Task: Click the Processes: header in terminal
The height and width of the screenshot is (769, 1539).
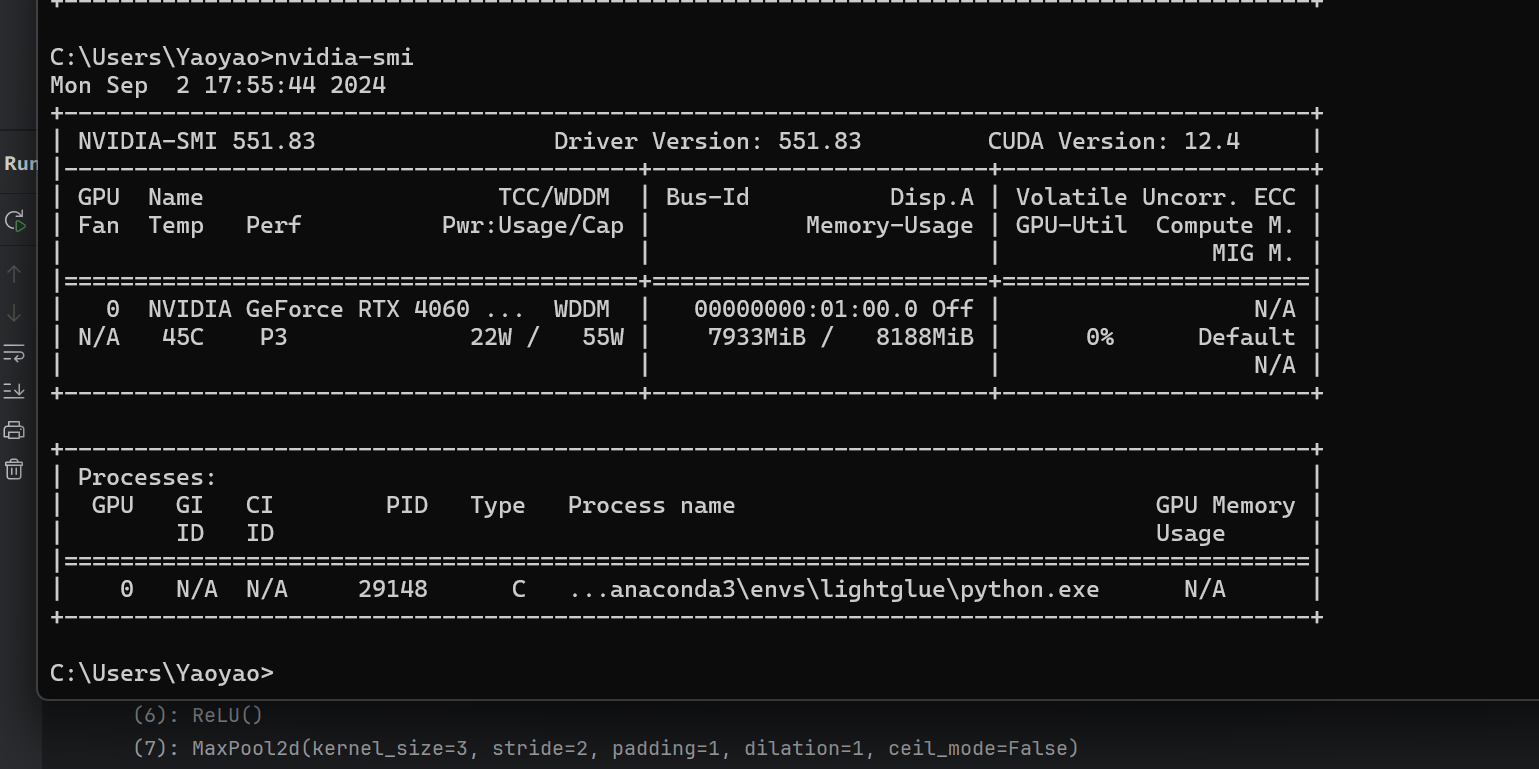Action: [x=147, y=477]
